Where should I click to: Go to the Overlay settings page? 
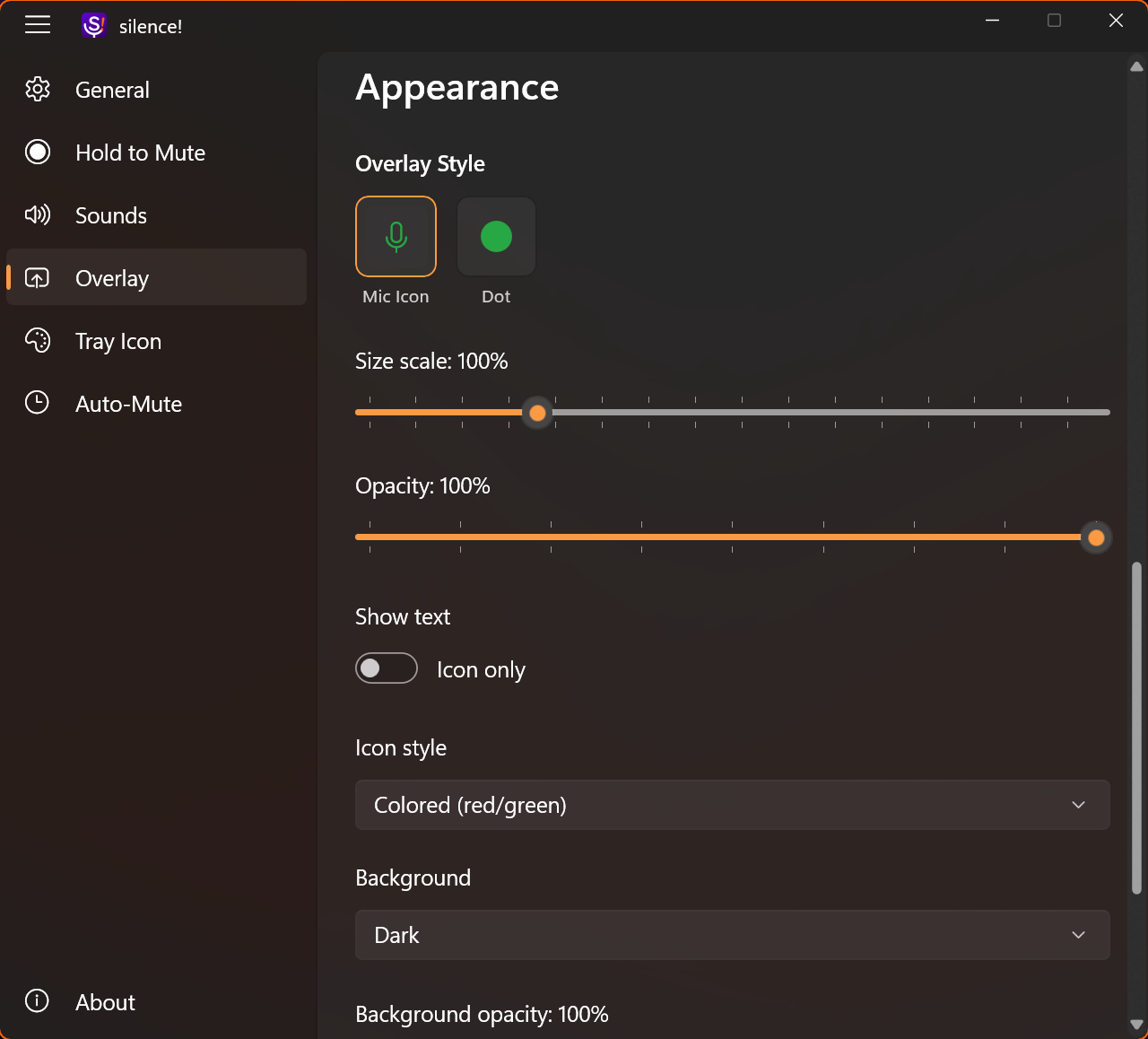coord(112,278)
